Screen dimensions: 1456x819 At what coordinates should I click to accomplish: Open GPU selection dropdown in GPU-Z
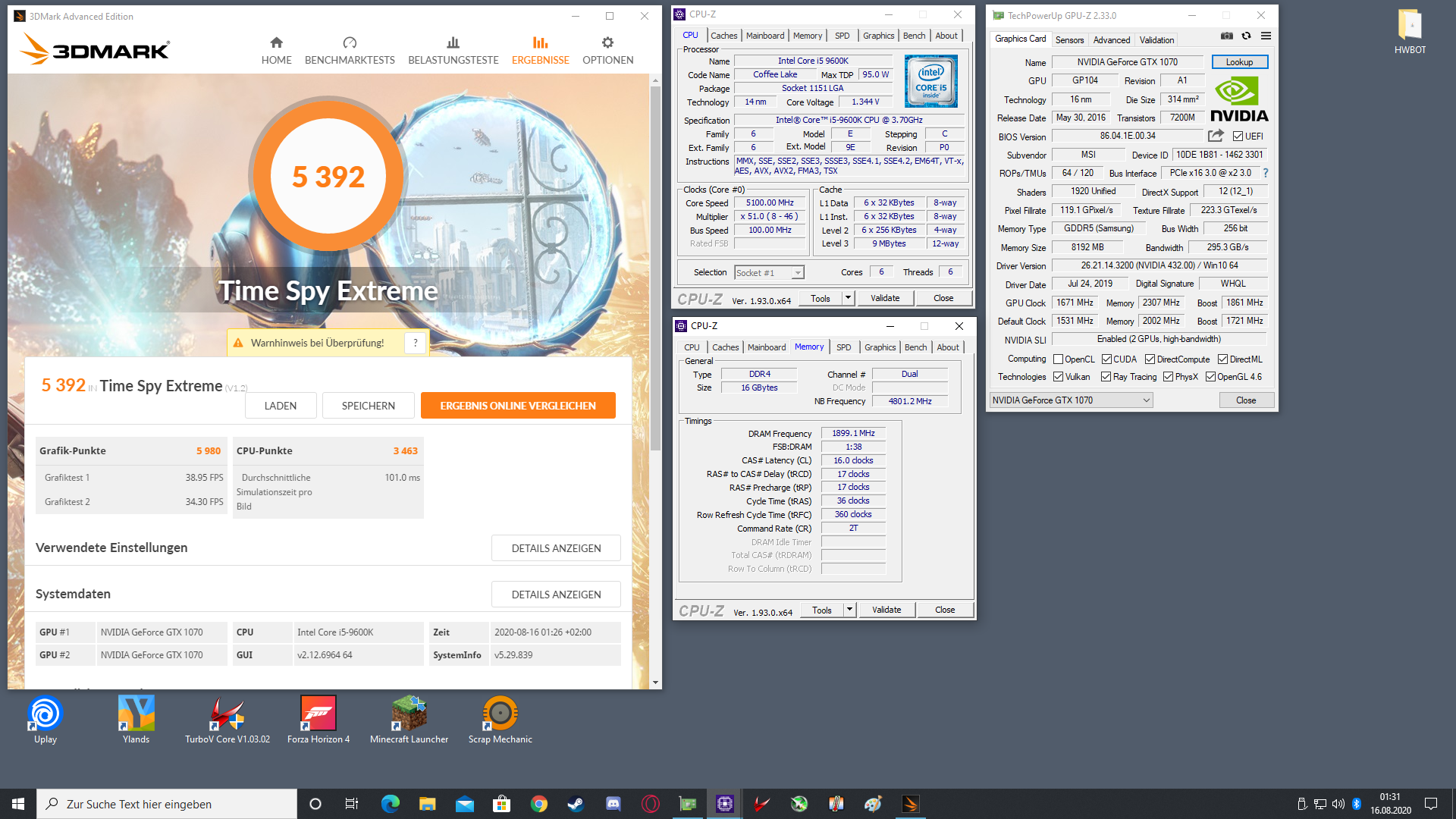[x=1071, y=400]
